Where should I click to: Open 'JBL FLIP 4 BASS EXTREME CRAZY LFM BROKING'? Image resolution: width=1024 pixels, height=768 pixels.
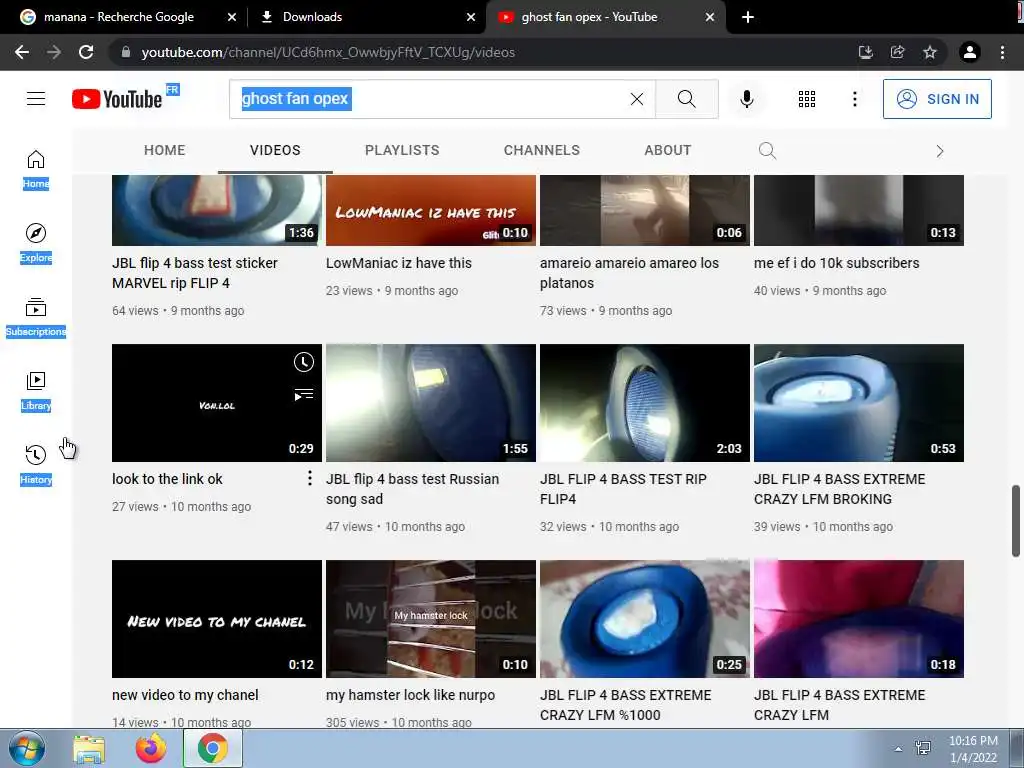839,489
